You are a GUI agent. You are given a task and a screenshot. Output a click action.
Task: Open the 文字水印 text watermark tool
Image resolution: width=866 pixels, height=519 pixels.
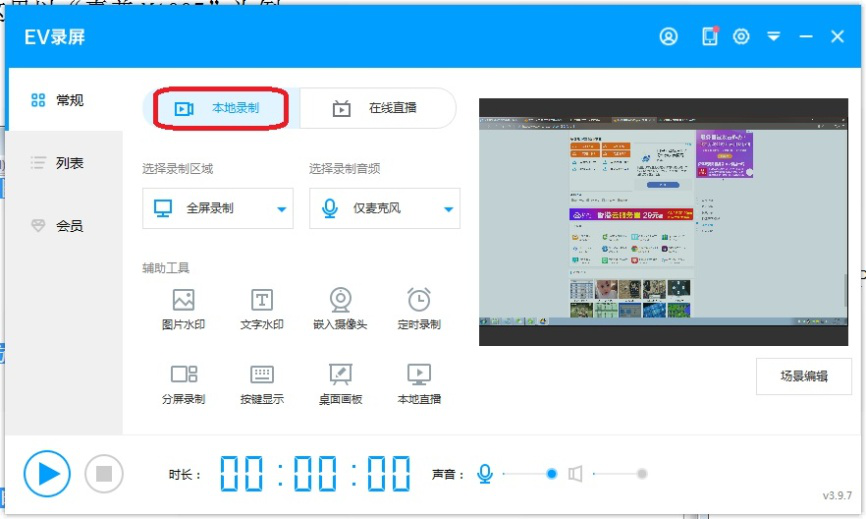[262, 309]
